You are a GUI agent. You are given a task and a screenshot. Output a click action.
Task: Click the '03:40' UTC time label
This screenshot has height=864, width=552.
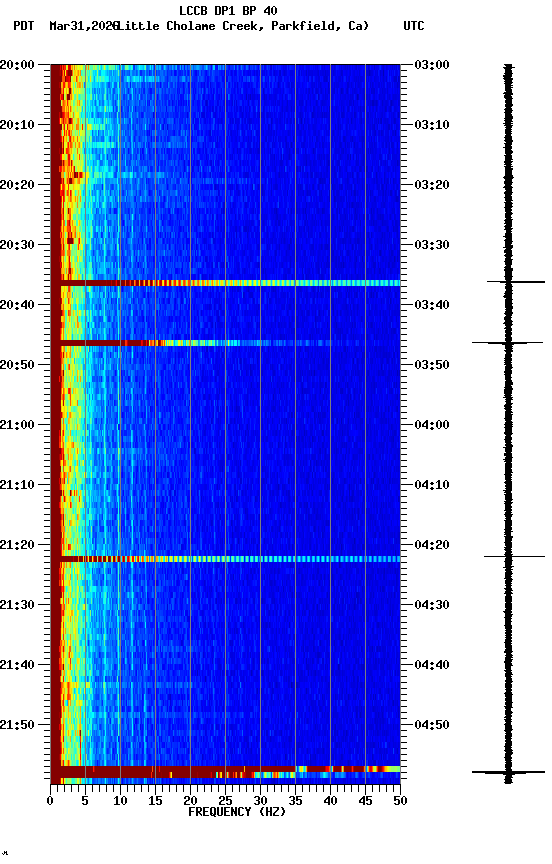point(432,305)
